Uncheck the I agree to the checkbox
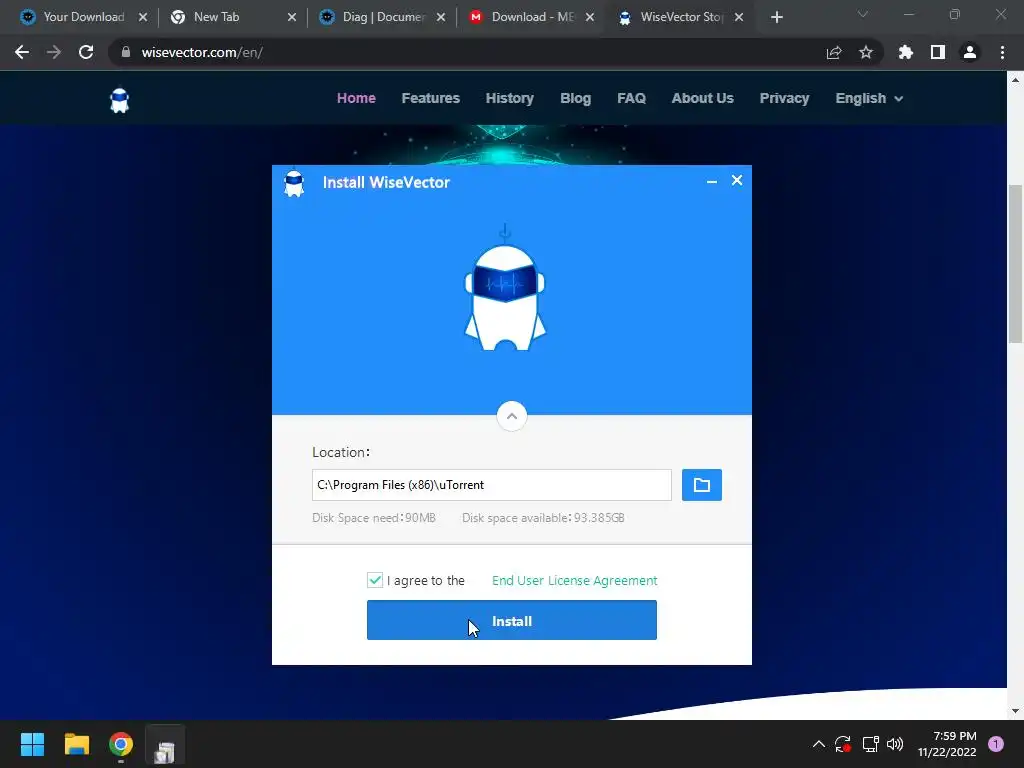The height and width of the screenshot is (768, 1024). tap(375, 580)
